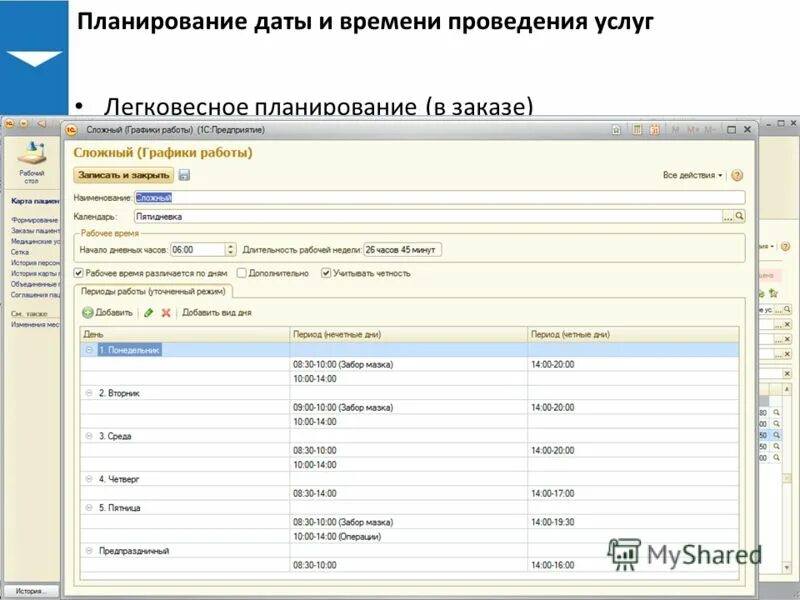This screenshot has height=600, width=800.
Task: Uncheck 'Учитывать четность'
Action: [x=327, y=272]
